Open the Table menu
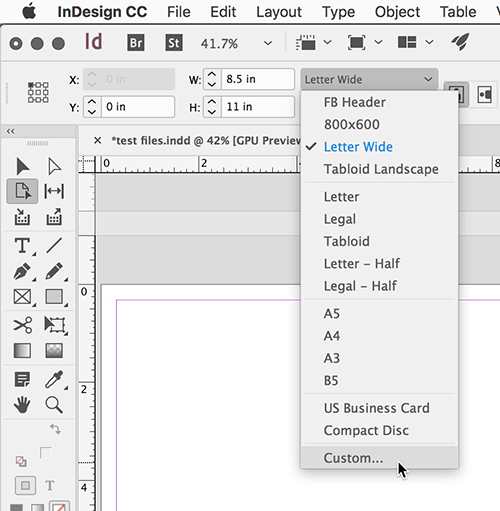This screenshot has width=500, height=511. coord(458,12)
